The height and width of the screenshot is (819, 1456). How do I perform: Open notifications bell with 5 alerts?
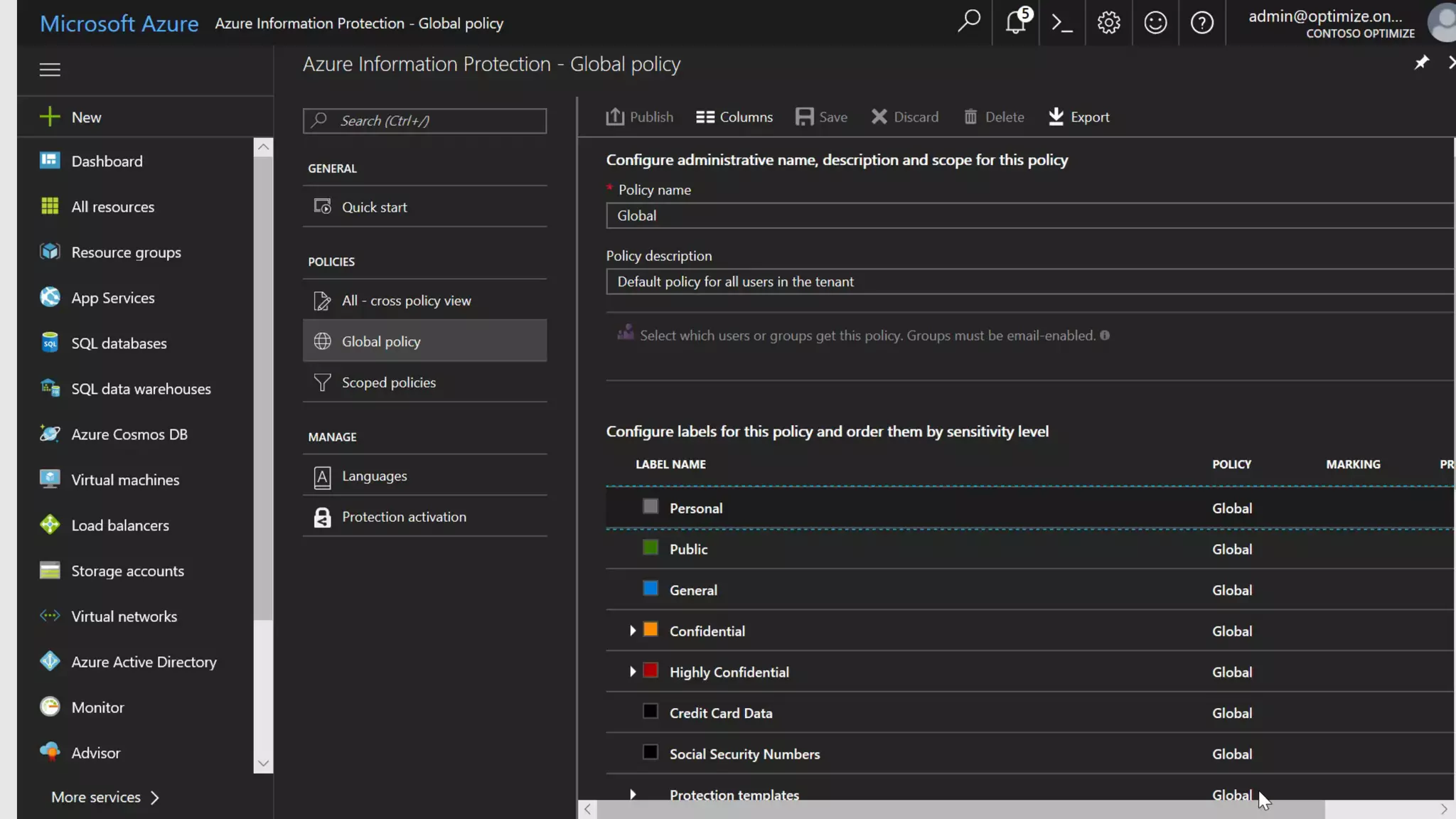[x=1016, y=22]
